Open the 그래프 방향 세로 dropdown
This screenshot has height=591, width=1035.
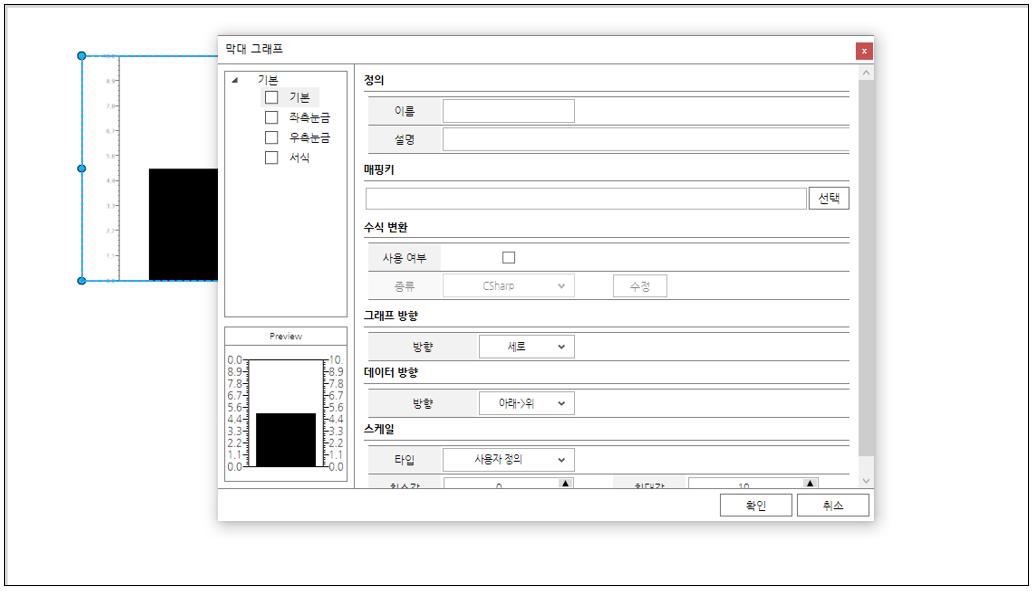coord(527,347)
